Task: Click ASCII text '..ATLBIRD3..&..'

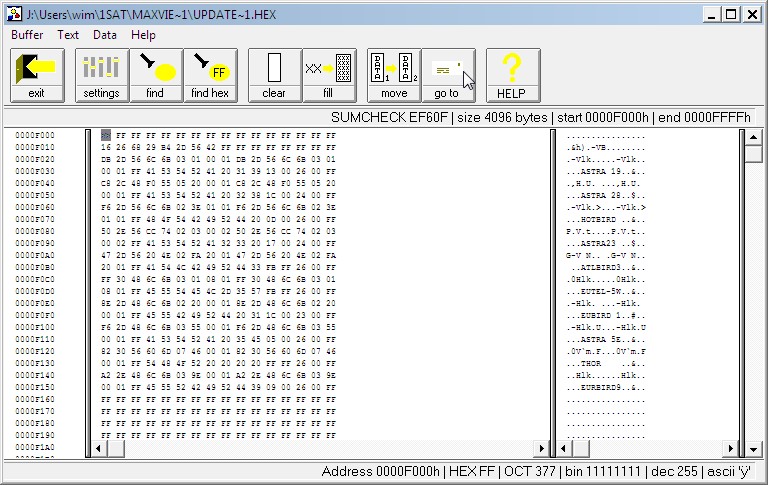Action: 608,267
